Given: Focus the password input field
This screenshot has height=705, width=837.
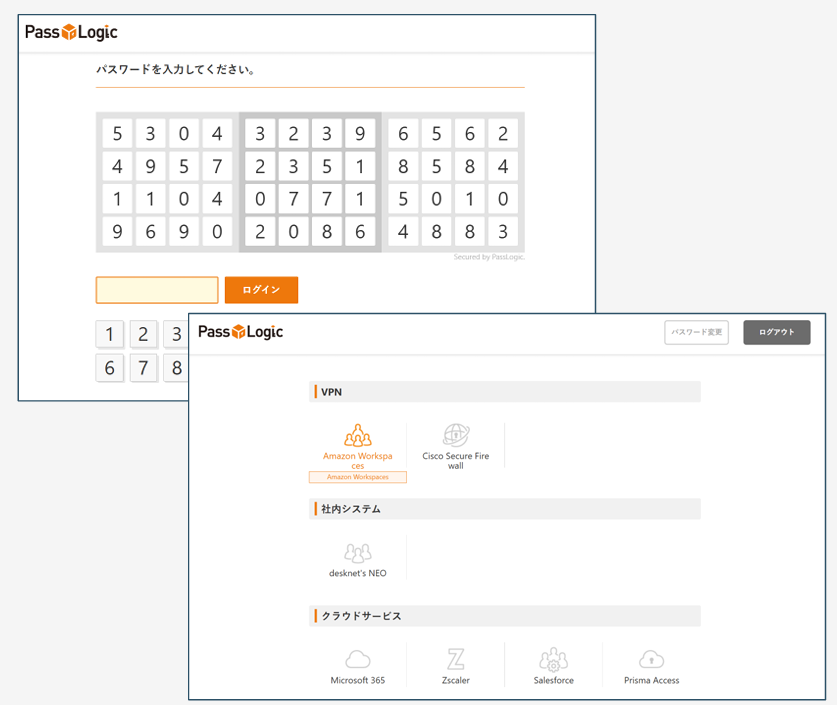Looking at the screenshot, I should click(157, 290).
